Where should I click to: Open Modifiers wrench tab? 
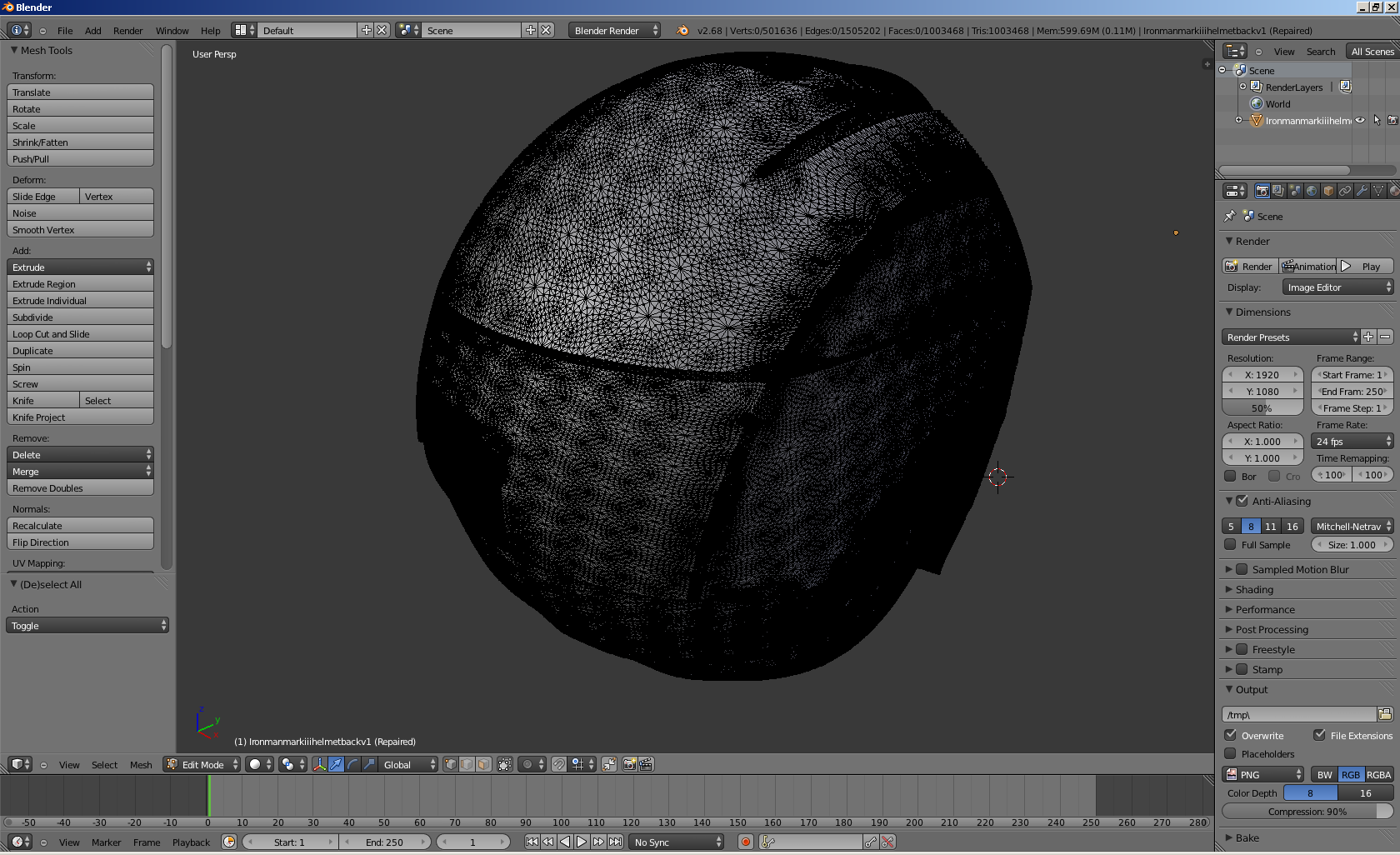coord(1362,191)
